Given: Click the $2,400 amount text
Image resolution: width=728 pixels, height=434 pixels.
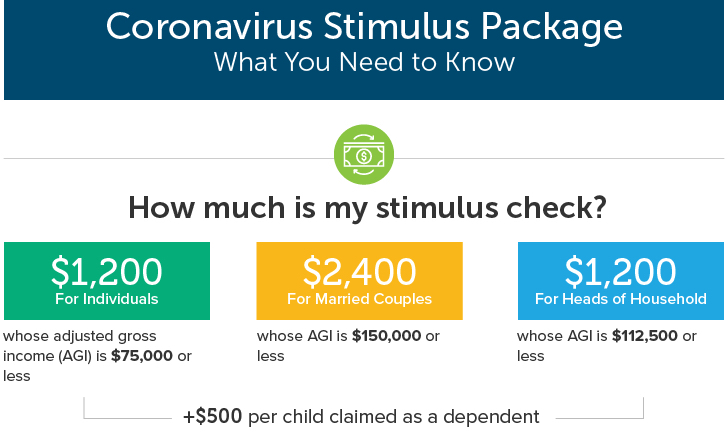Looking at the screenshot, I should click(359, 272).
